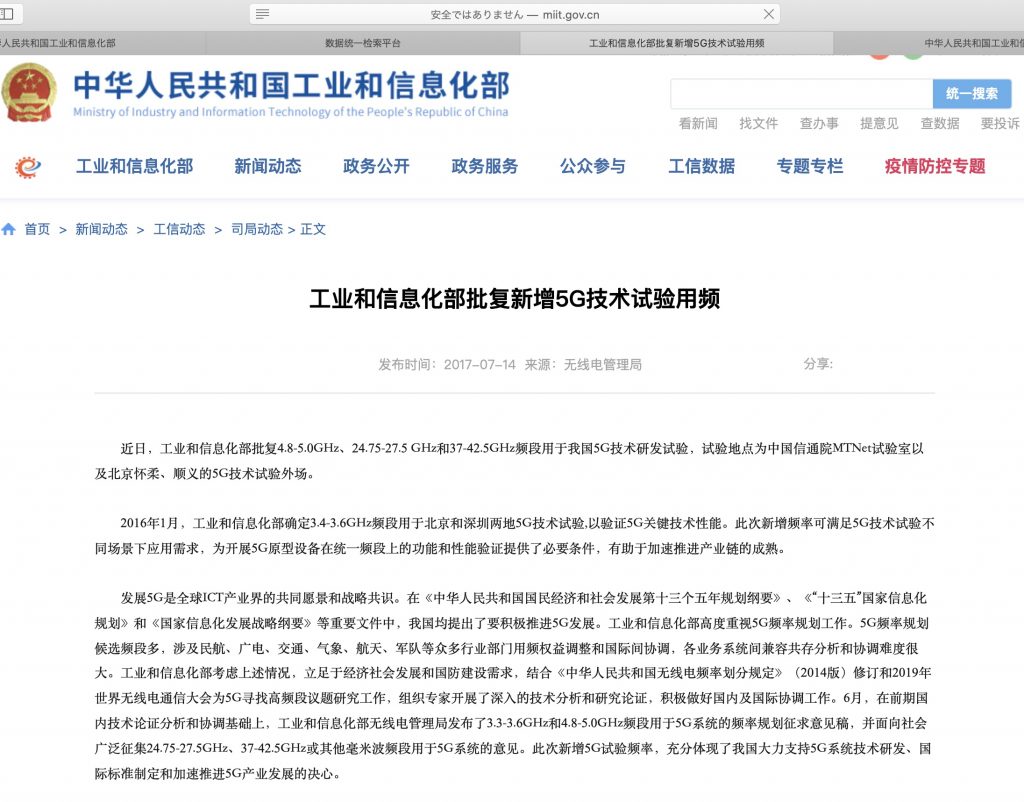
Task: Open the 看新闻 quick link
Action: (x=698, y=123)
